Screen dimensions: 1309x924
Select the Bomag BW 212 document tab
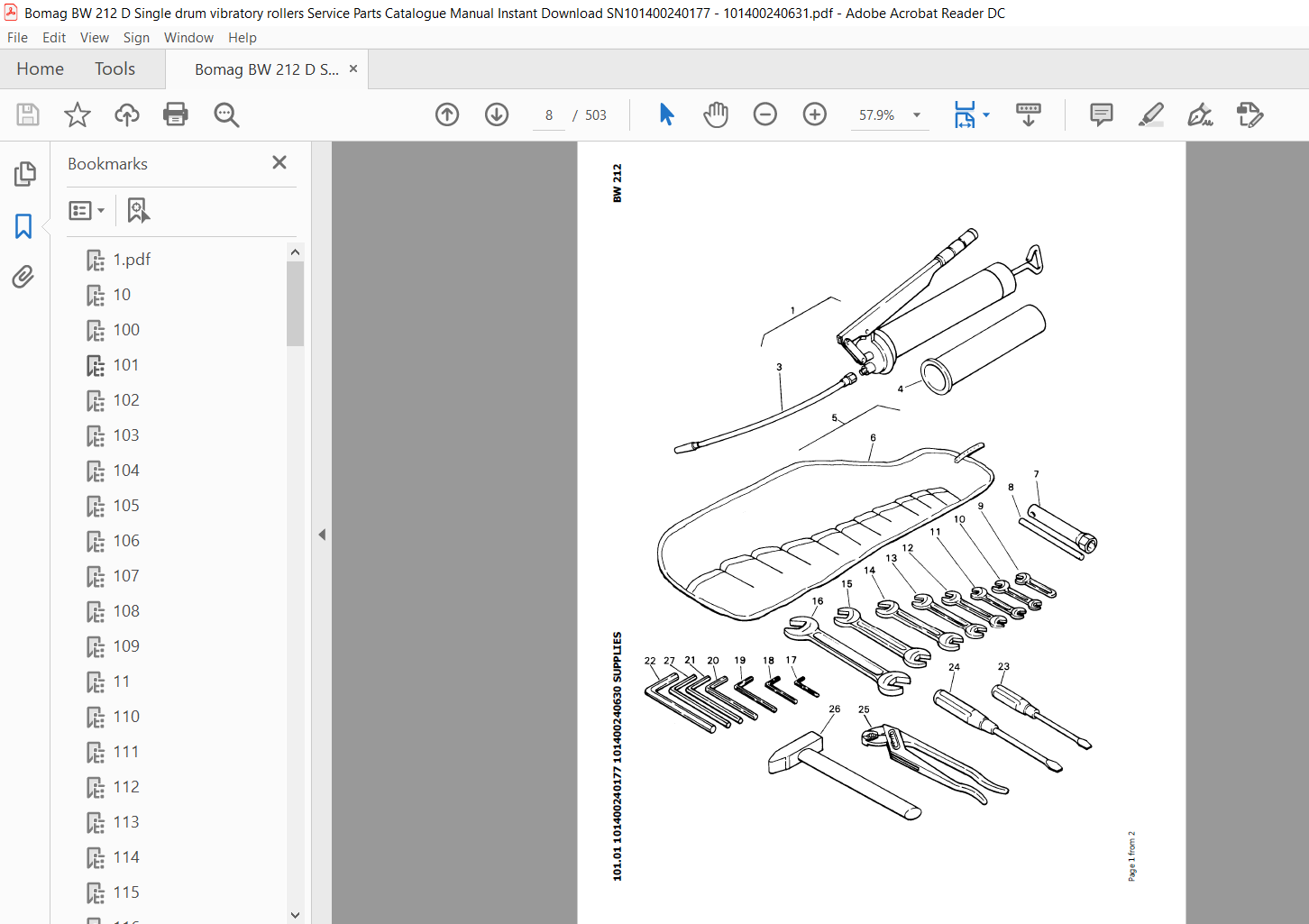[x=267, y=69]
